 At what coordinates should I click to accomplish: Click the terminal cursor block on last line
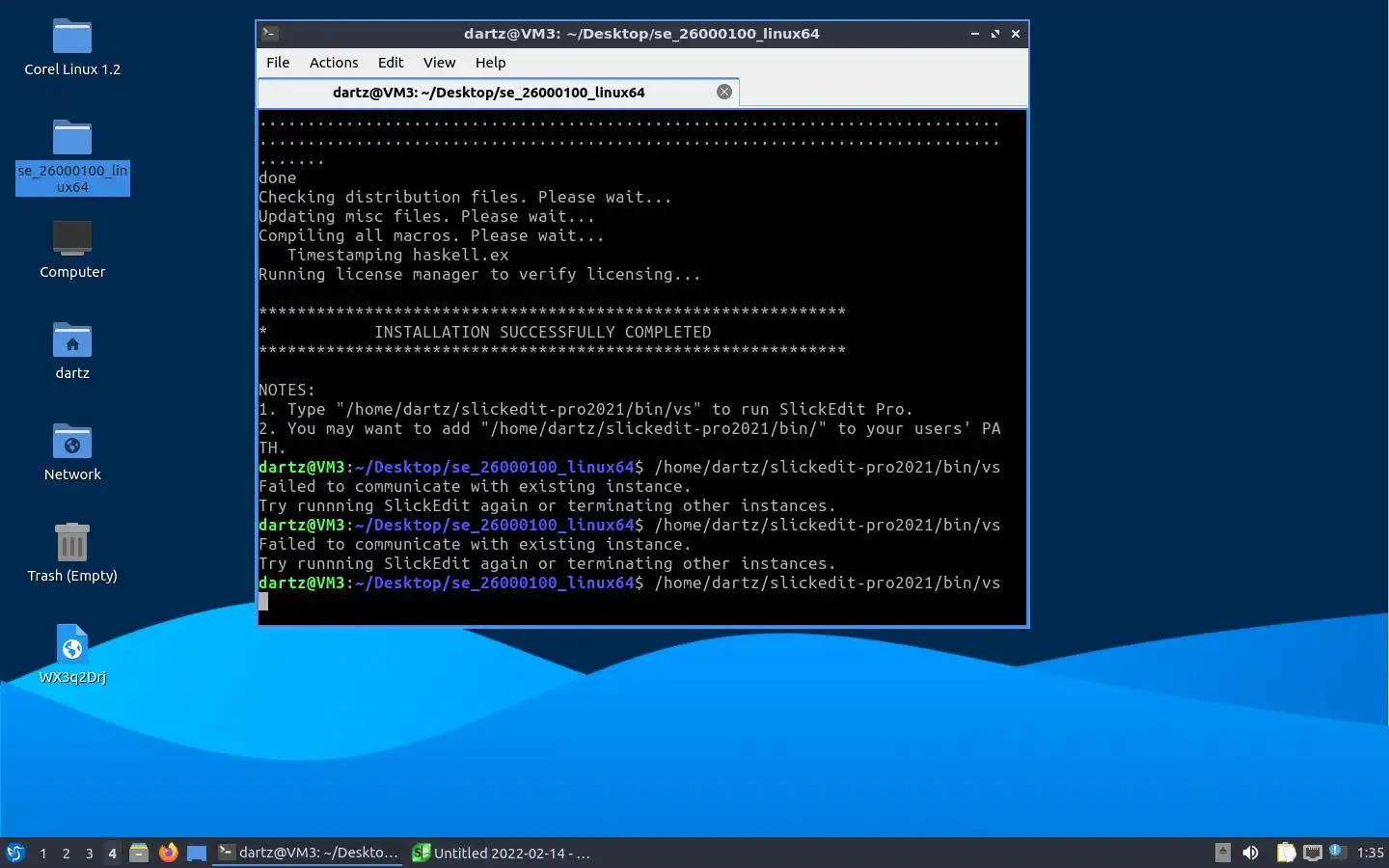pyautogui.click(x=263, y=602)
